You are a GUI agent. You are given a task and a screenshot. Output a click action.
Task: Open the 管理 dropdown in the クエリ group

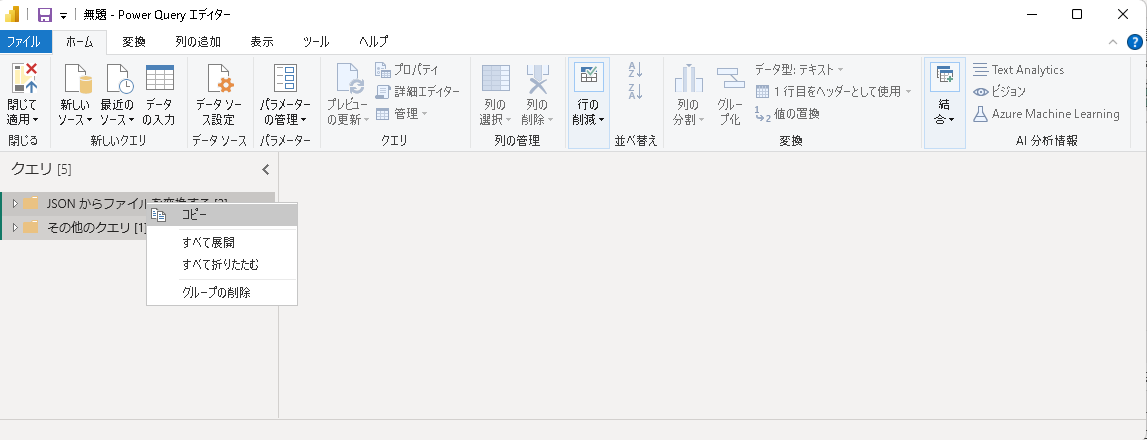coord(401,113)
